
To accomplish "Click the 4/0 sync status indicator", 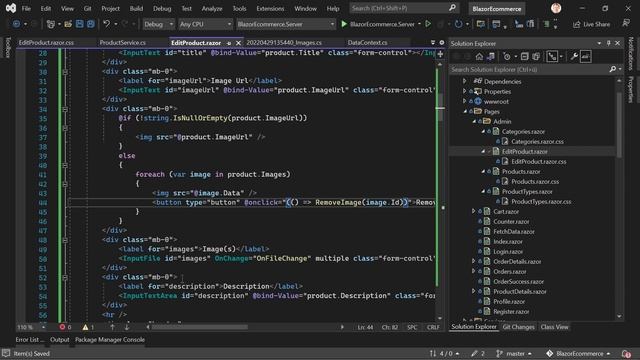I will [444, 353].
